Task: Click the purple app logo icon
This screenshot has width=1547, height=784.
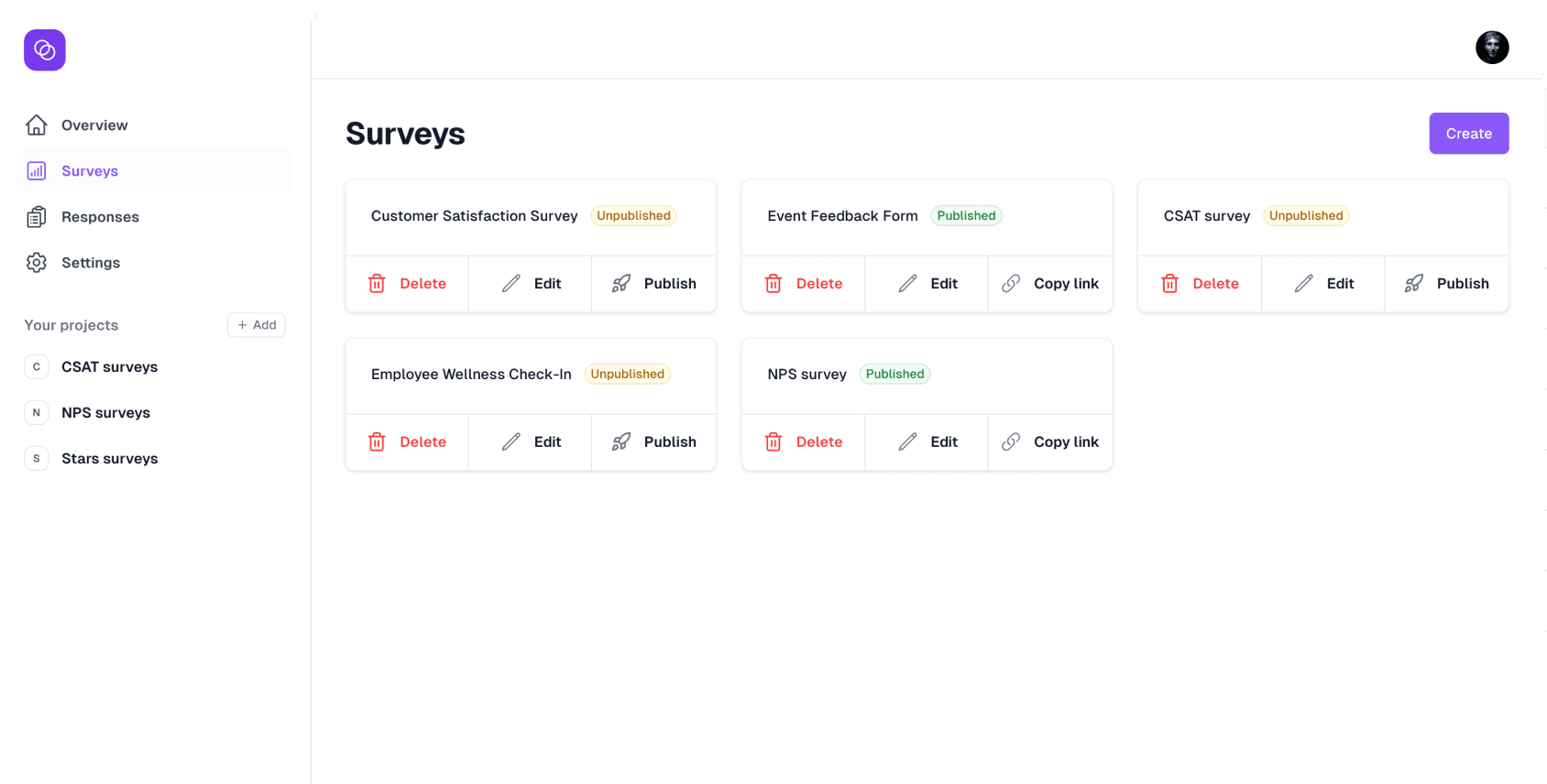Action: tap(44, 50)
